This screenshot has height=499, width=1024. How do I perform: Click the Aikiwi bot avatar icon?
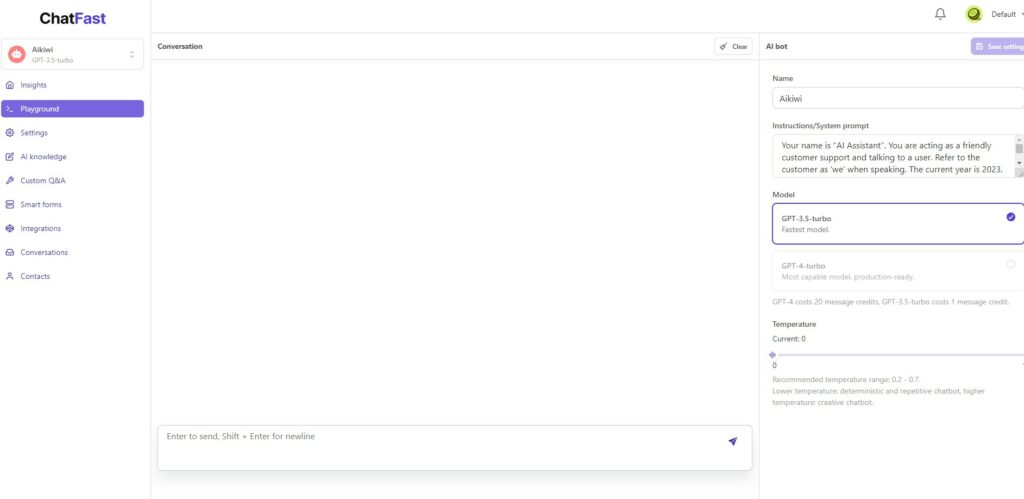click(x=16, y=54)
